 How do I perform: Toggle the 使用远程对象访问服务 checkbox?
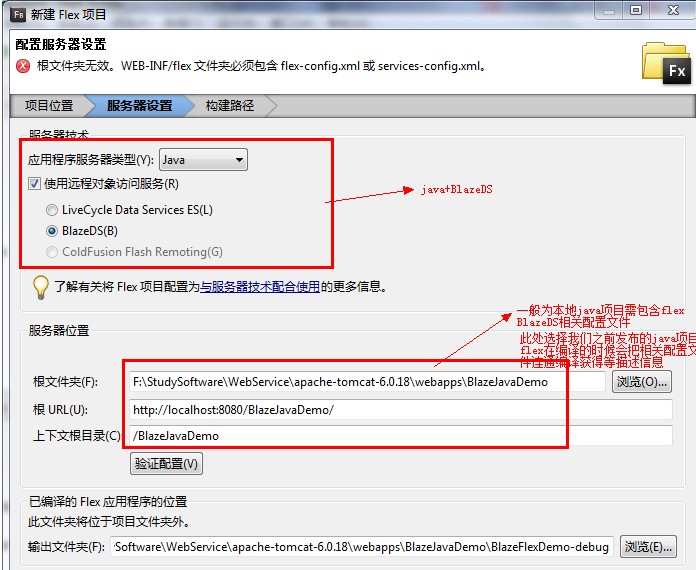tap(34, 184)
